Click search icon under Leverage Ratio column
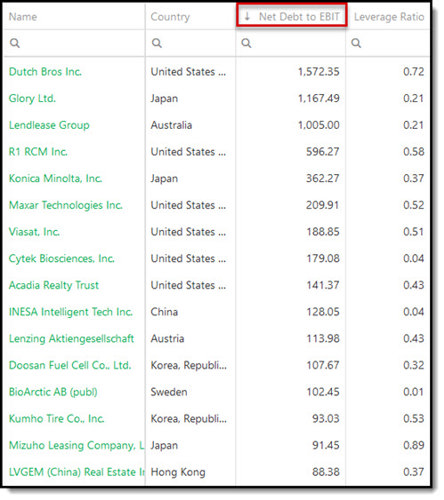 356,43
